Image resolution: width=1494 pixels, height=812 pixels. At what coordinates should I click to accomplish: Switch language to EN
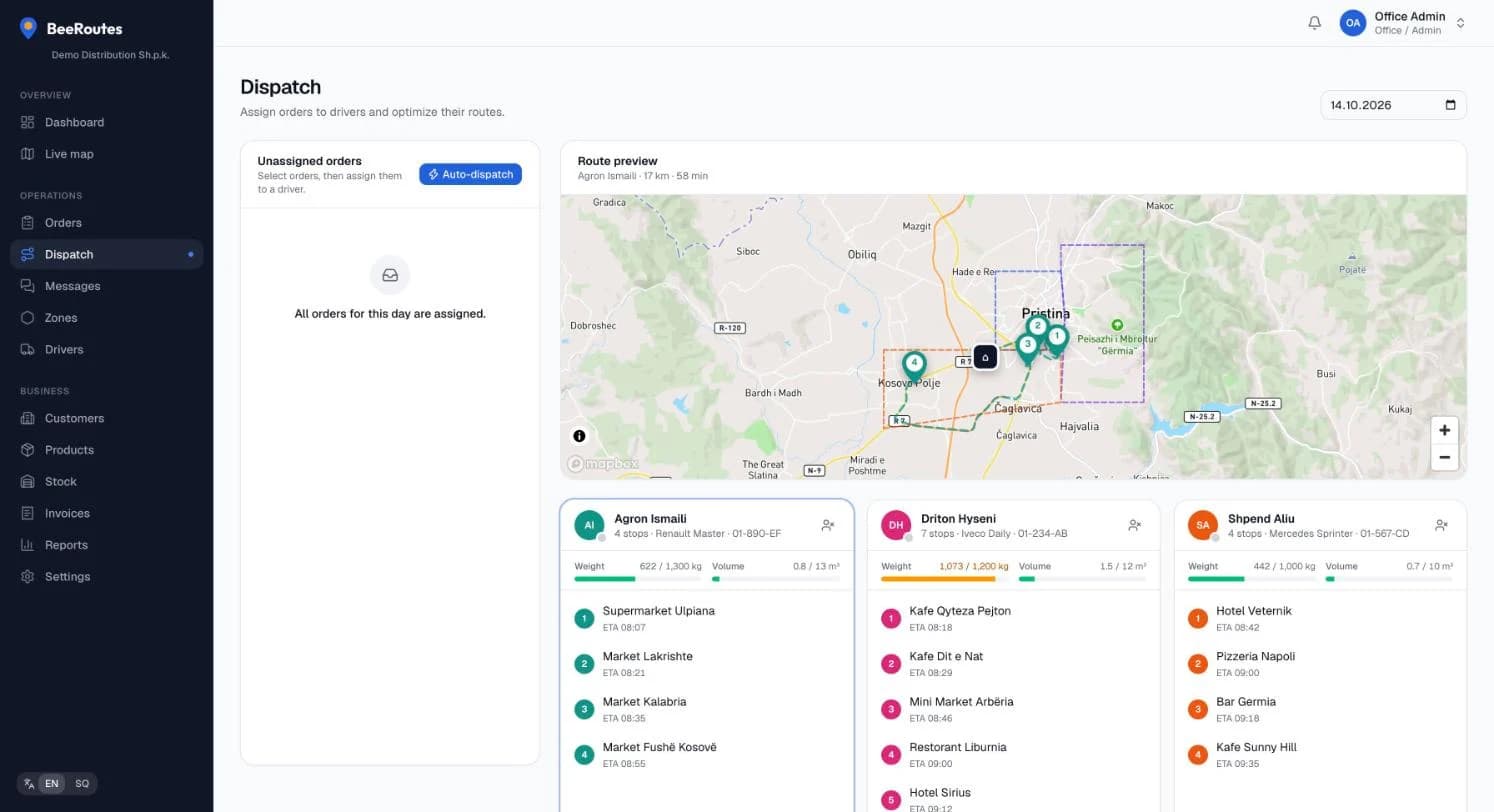(x=52, y=784)
